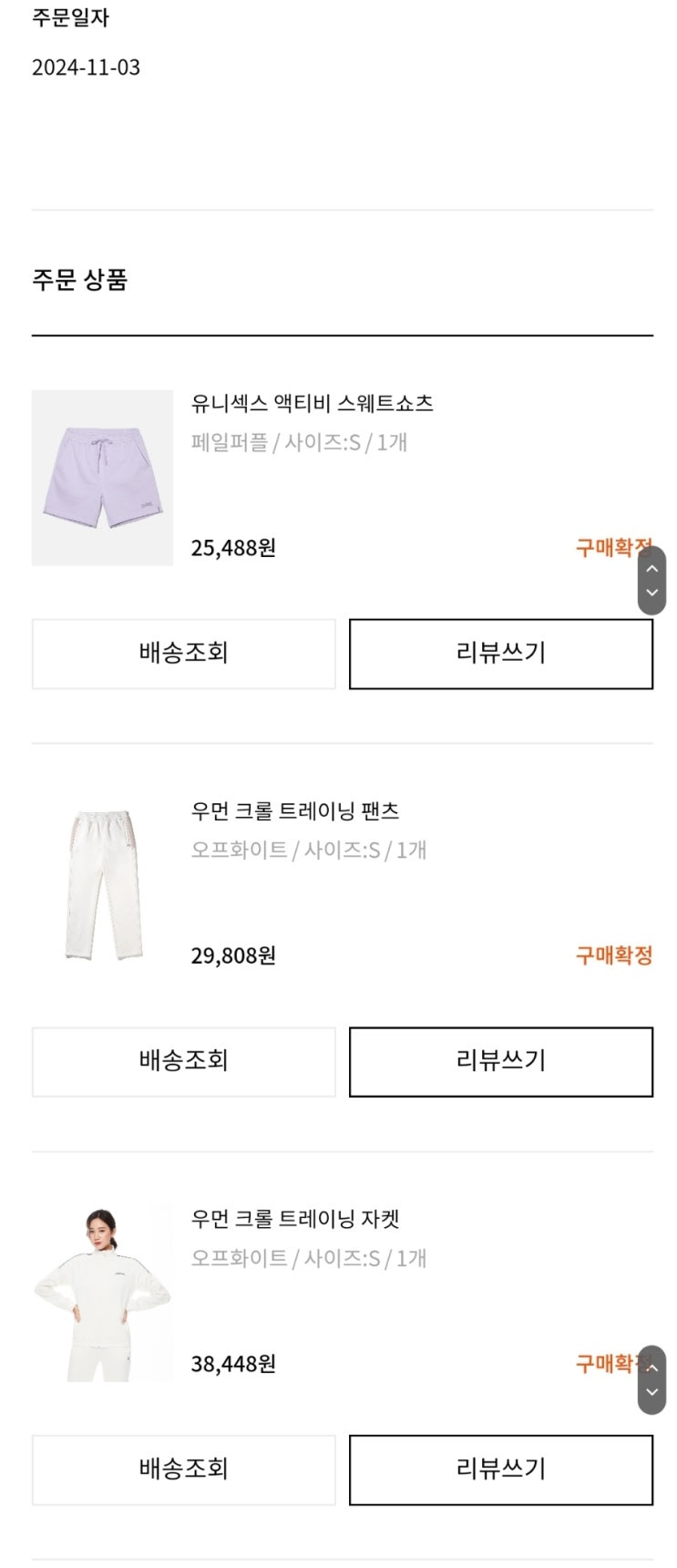This screenshot has width=677, height=1568.
Task: Check delivery tracking (배송조회) for the sweat shorts
Action: click(184, 654)
